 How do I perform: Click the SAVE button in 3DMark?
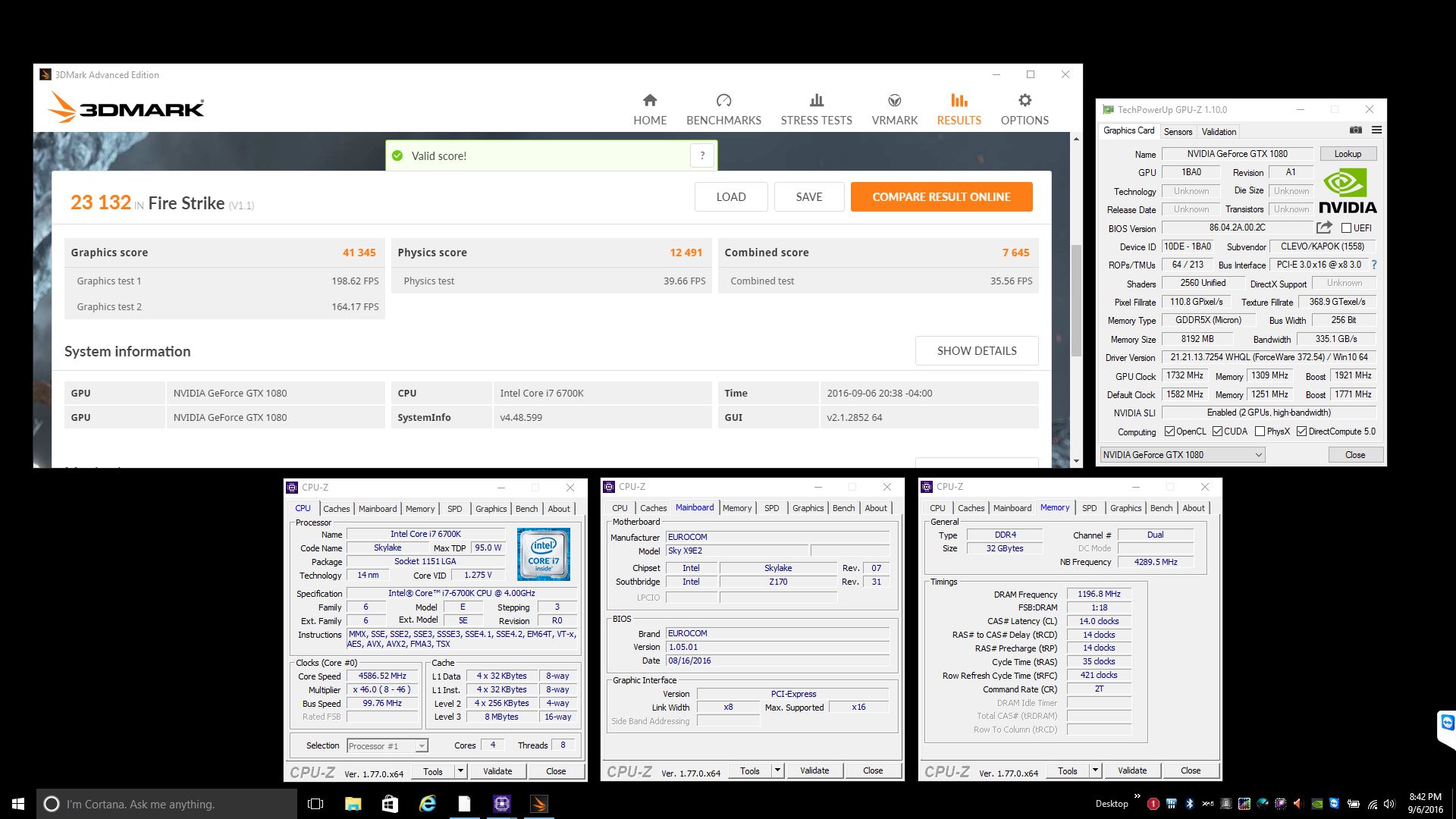(809, 196)
